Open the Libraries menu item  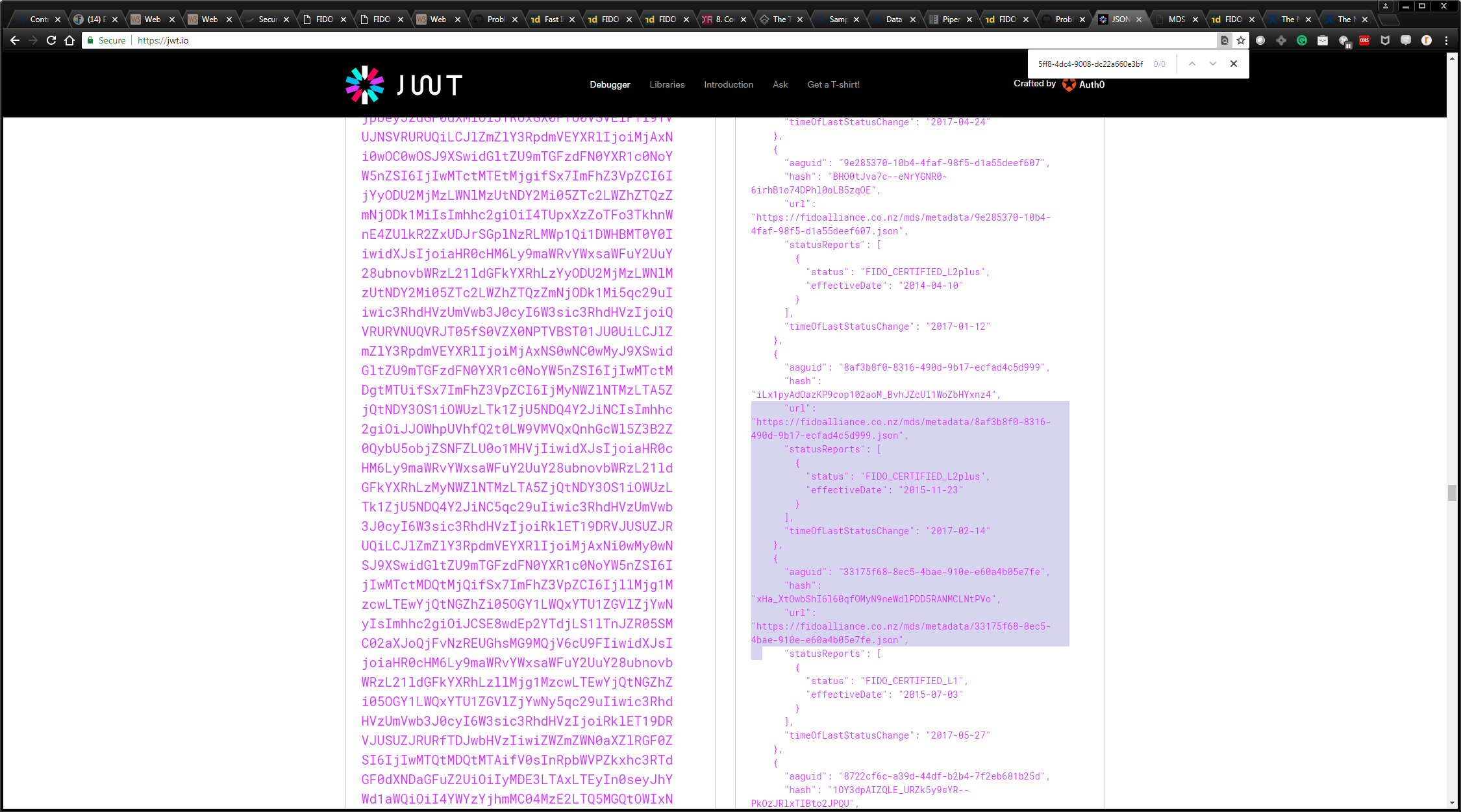pyautogui.click(x=667, y=85)
